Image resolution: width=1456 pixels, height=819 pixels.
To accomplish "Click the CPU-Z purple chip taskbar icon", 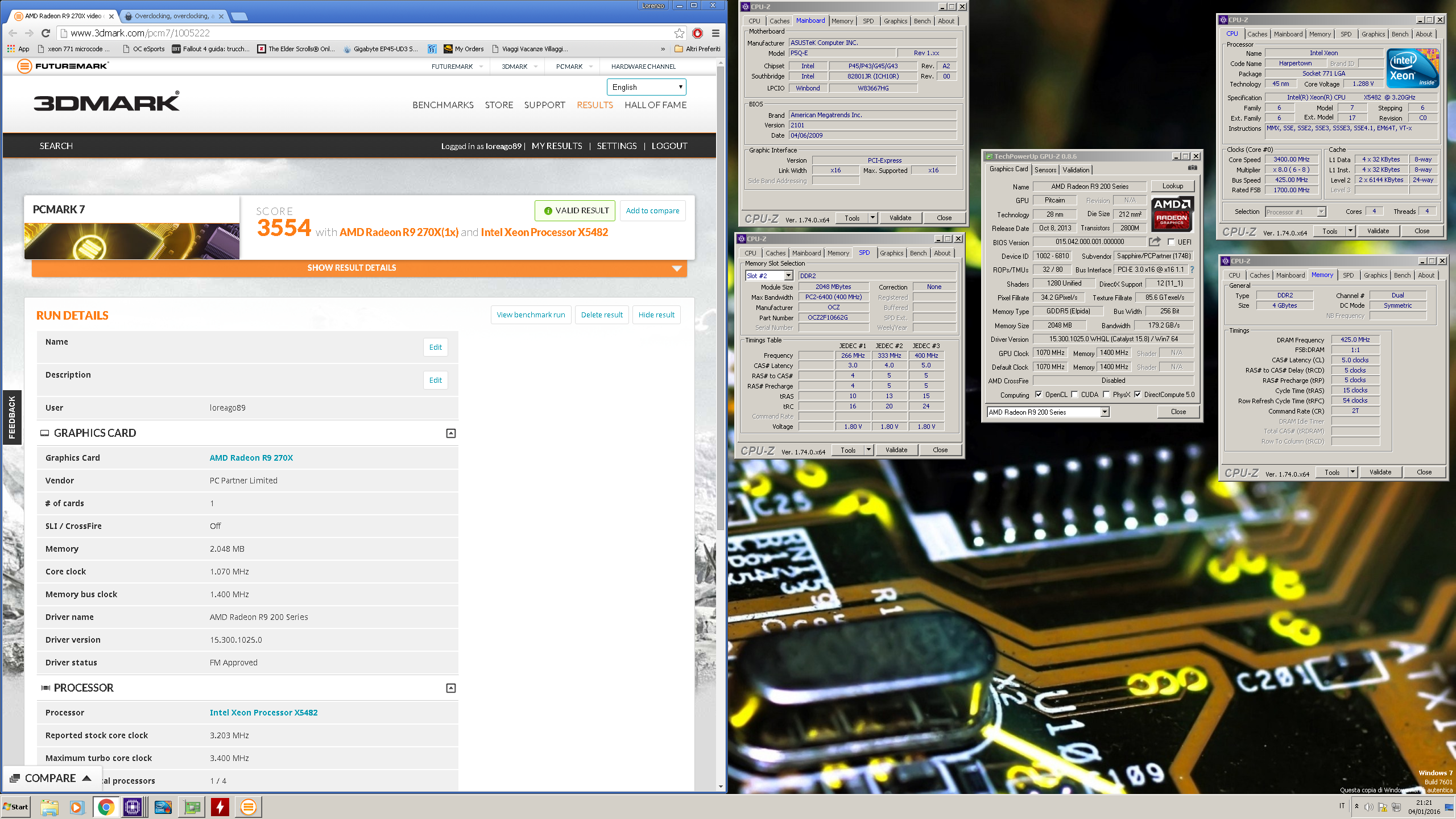I will (x=133, y=807).
